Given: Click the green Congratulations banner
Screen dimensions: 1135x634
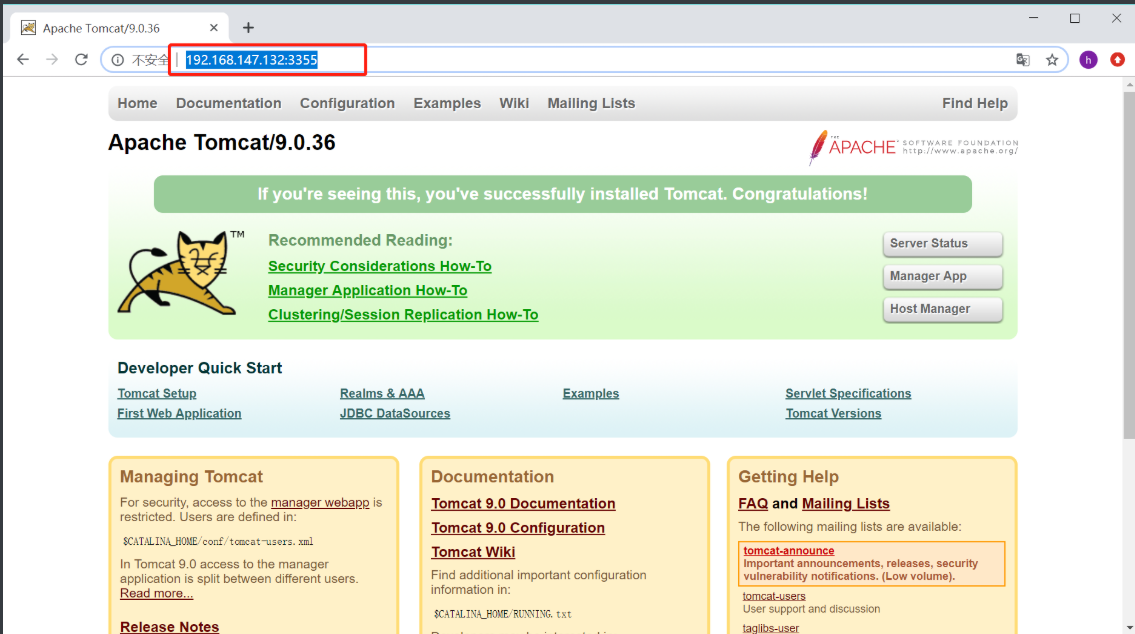Looking at the screenshot, I should (x=562, y=194).
